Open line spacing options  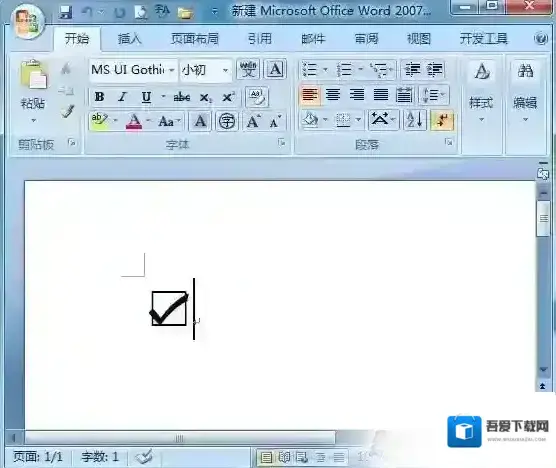pyautogui.click(x=434, y=95)
